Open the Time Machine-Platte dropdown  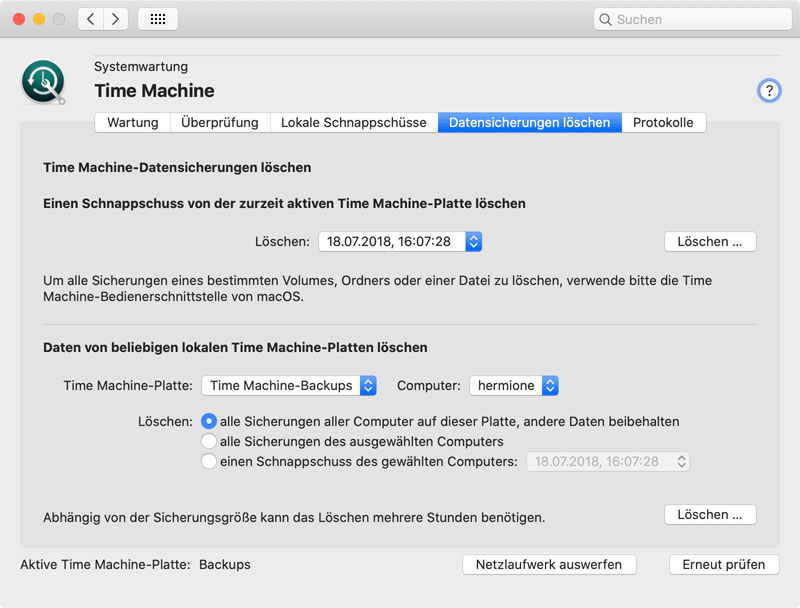(289, 386)
